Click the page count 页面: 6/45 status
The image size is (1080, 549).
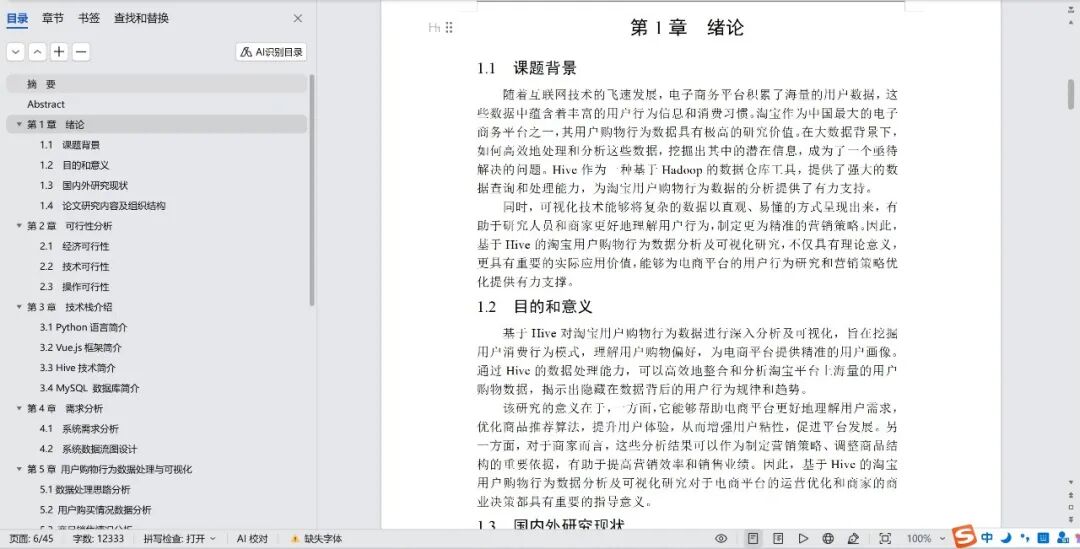(x=31, y=539)
